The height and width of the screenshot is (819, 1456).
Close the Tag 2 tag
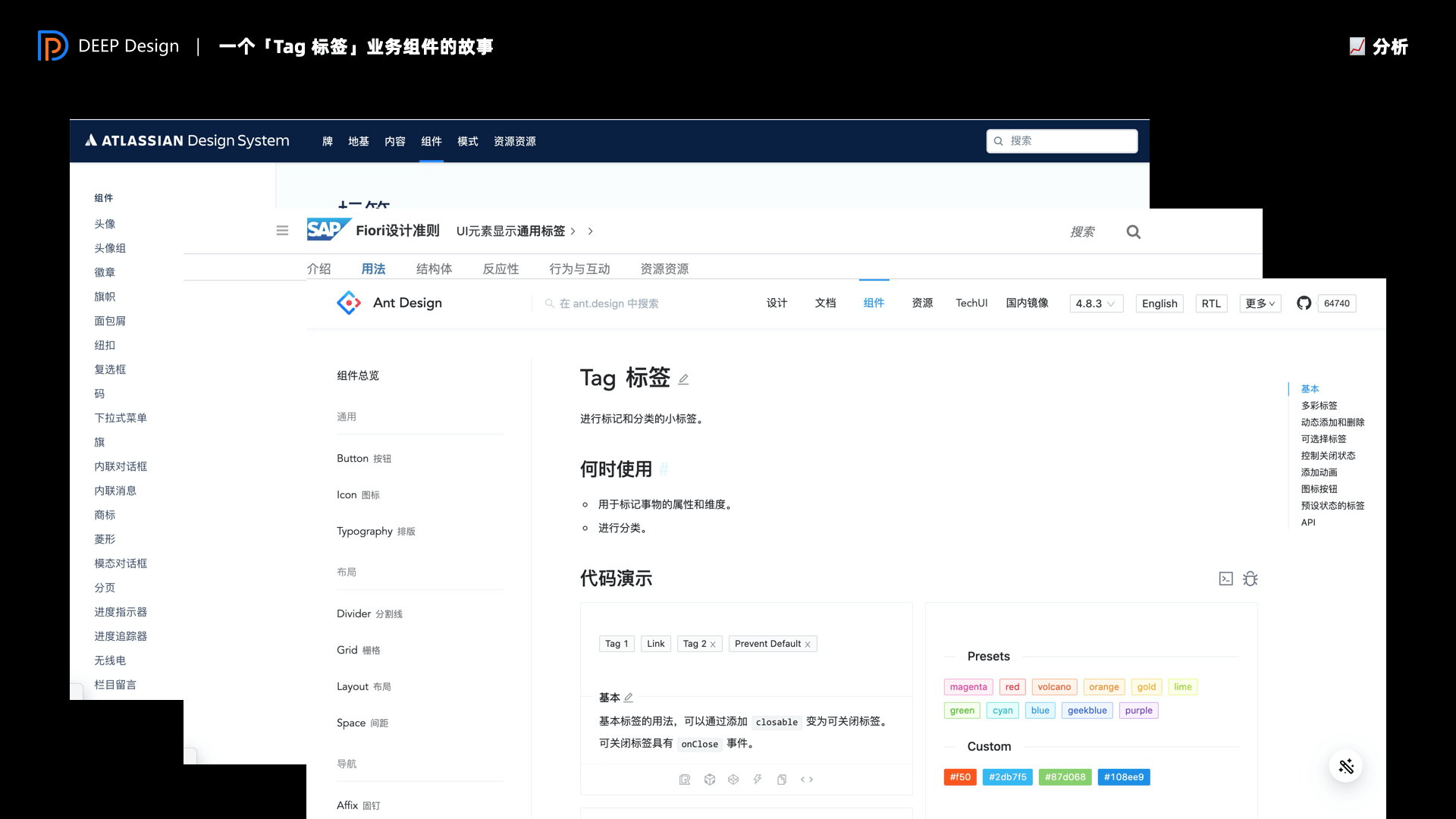pyautogui.click(x=713, y=645)
